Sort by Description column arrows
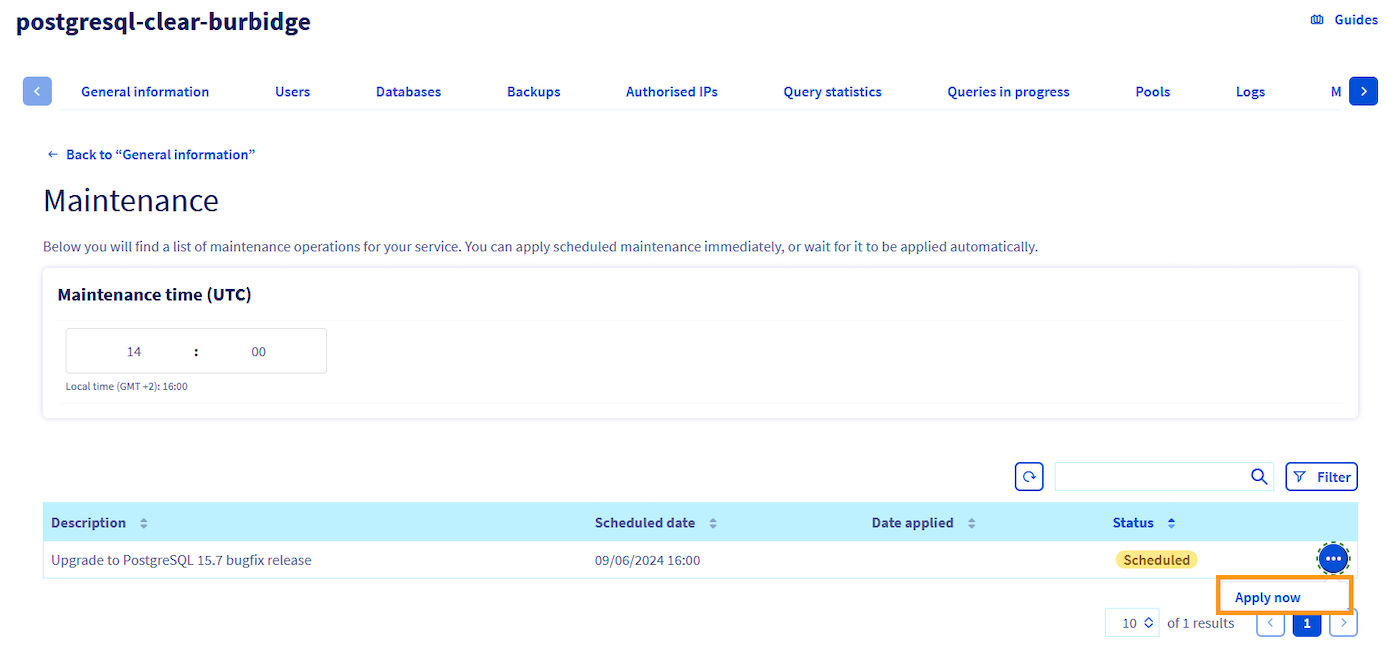 pyautogui.click(x=143, y=523)
